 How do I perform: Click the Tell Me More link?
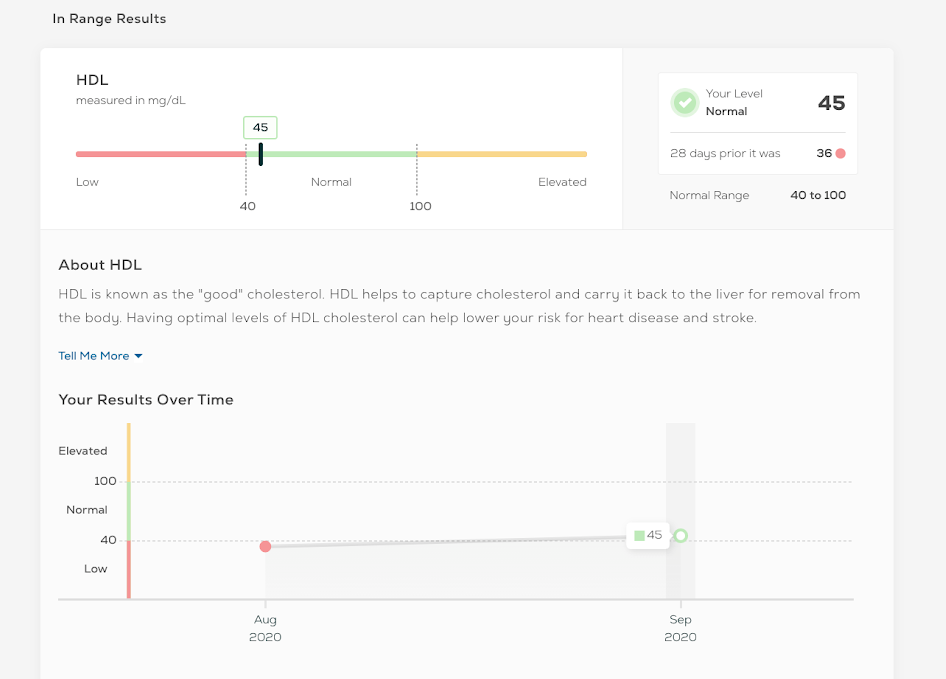[x=92, y=355]
